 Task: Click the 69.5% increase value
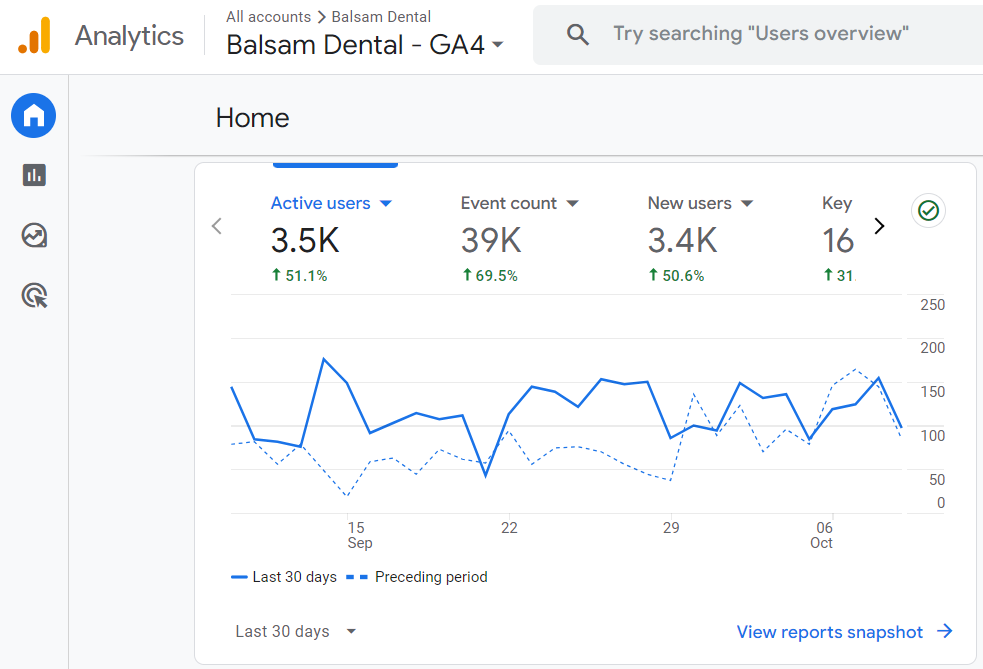[490, 275]
